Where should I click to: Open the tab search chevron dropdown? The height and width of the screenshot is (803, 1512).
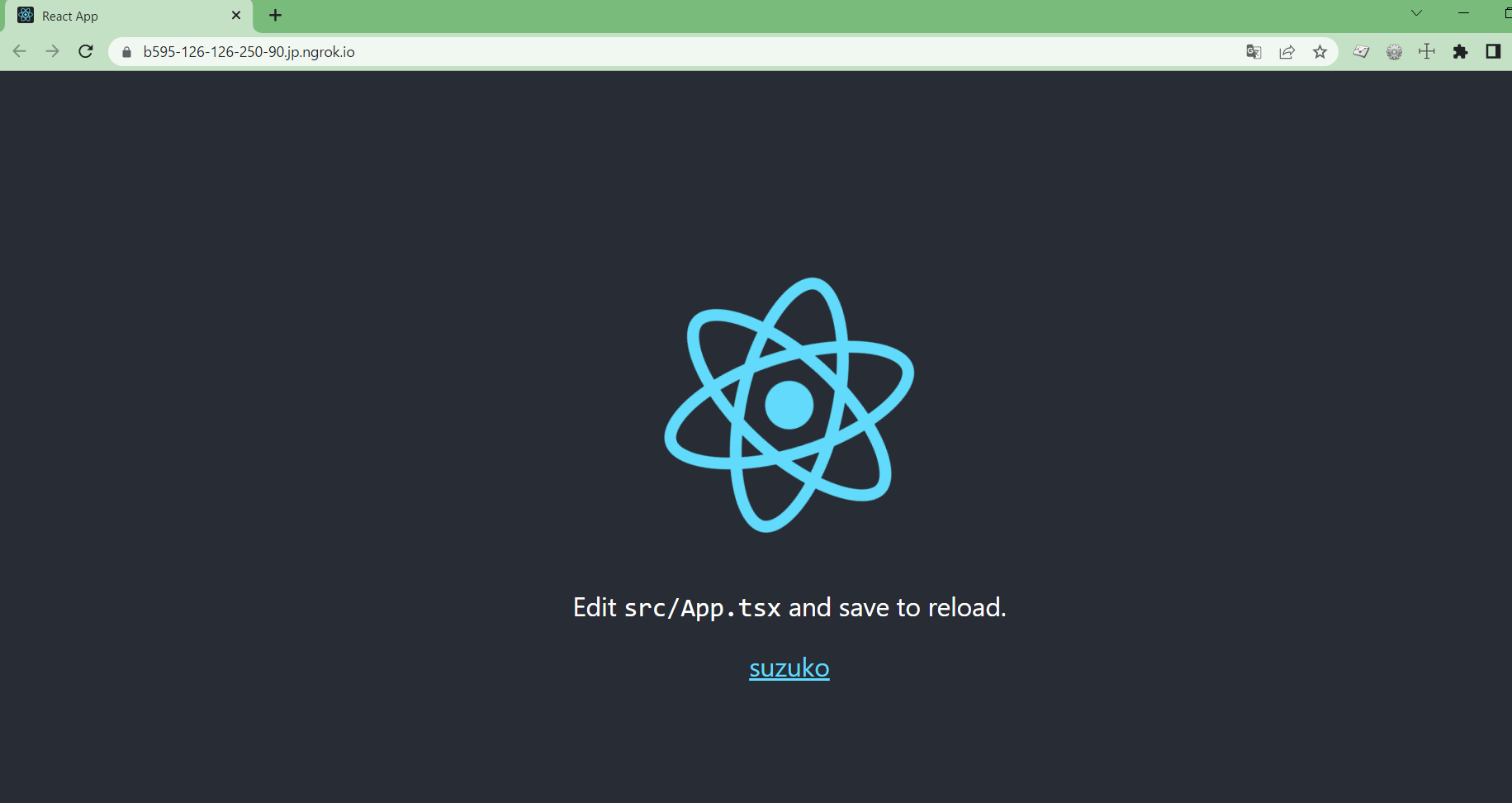pos(1416,13)
